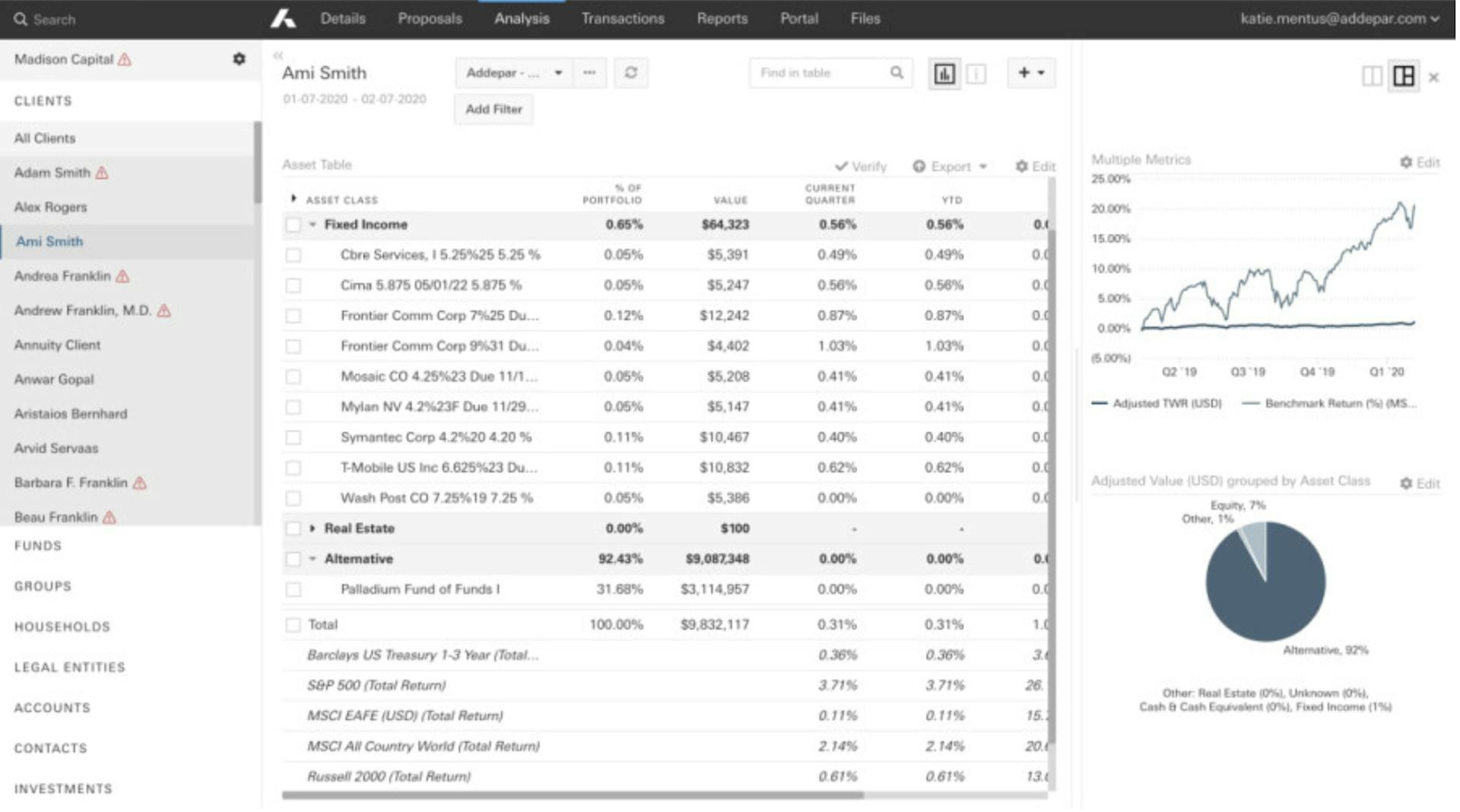The height and width of the screenshot is (812, 1460).
Task: Switch to the two-pane split layout icon
Action: [x=1372, y=77]
